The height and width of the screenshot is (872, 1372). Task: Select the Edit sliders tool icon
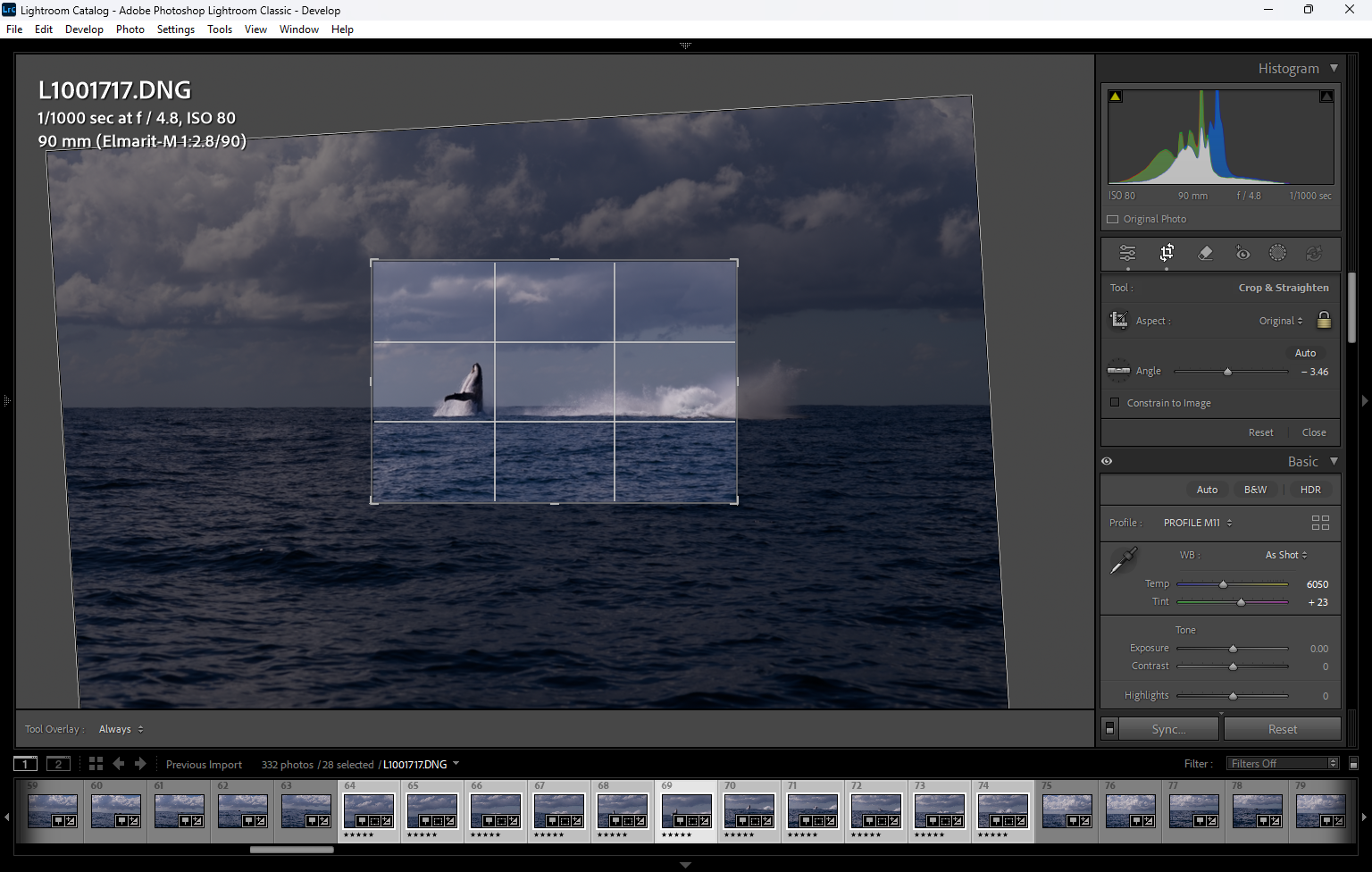point(1127,253)
